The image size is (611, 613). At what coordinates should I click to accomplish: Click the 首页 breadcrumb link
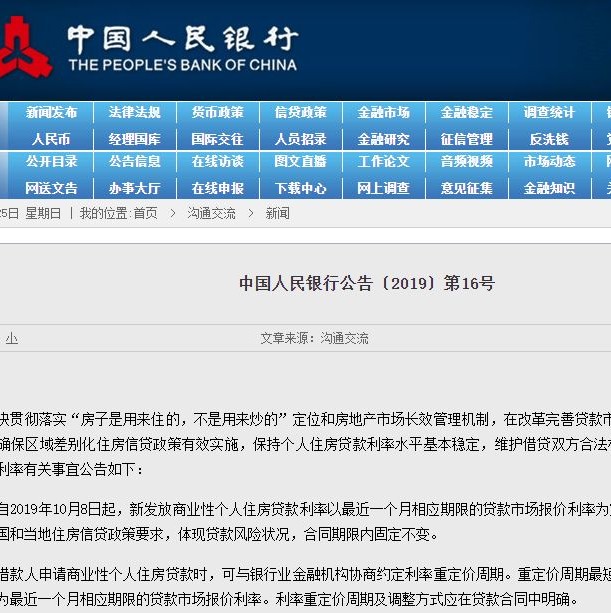pyautogui.click(x=145, y=213)
